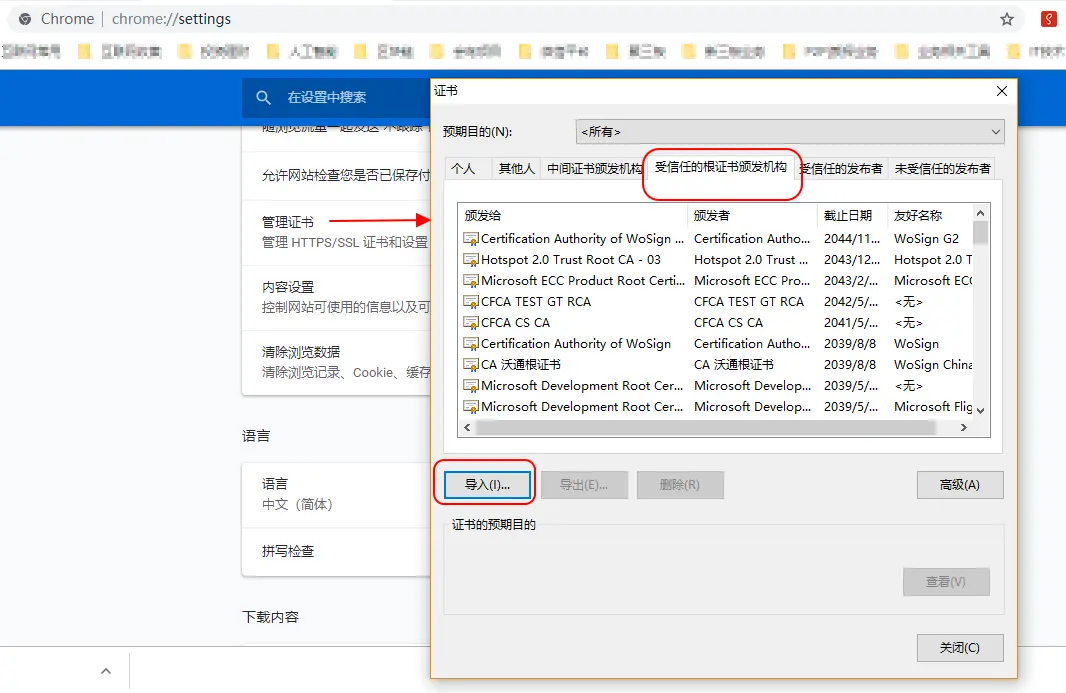Click certificate icon of CFCA TEST GT RCA row

[470, 302]
